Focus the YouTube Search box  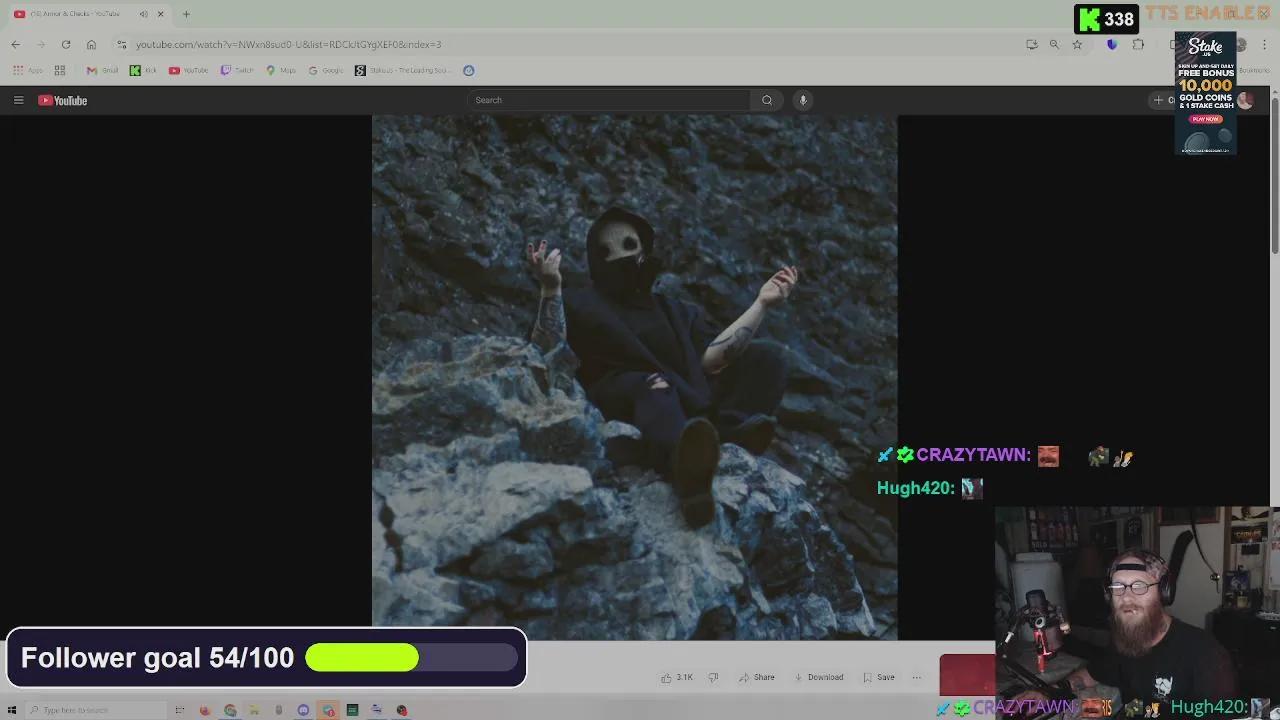coord(610,100)
